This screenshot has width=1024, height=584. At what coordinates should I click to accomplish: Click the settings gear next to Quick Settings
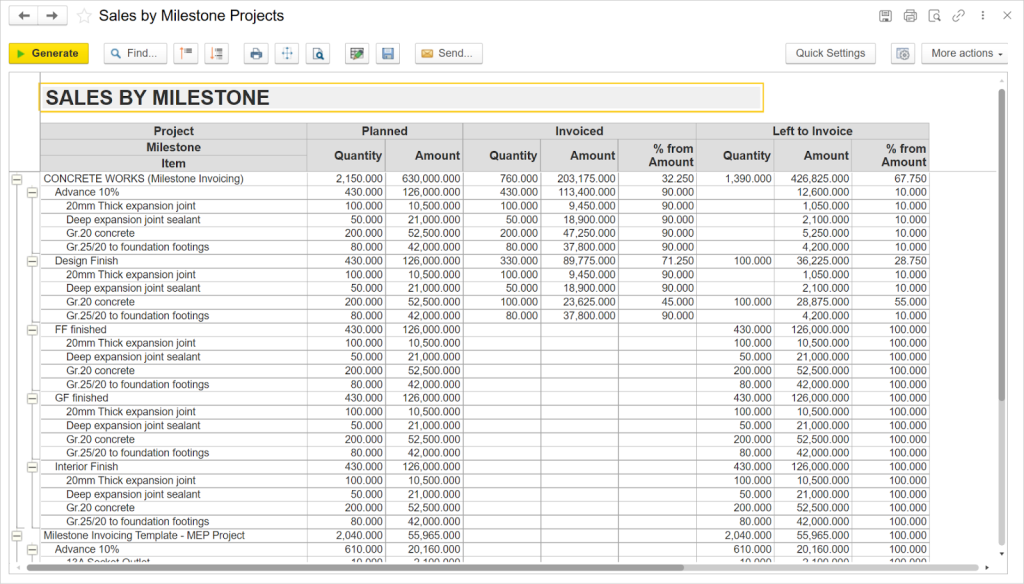point(902,53)
